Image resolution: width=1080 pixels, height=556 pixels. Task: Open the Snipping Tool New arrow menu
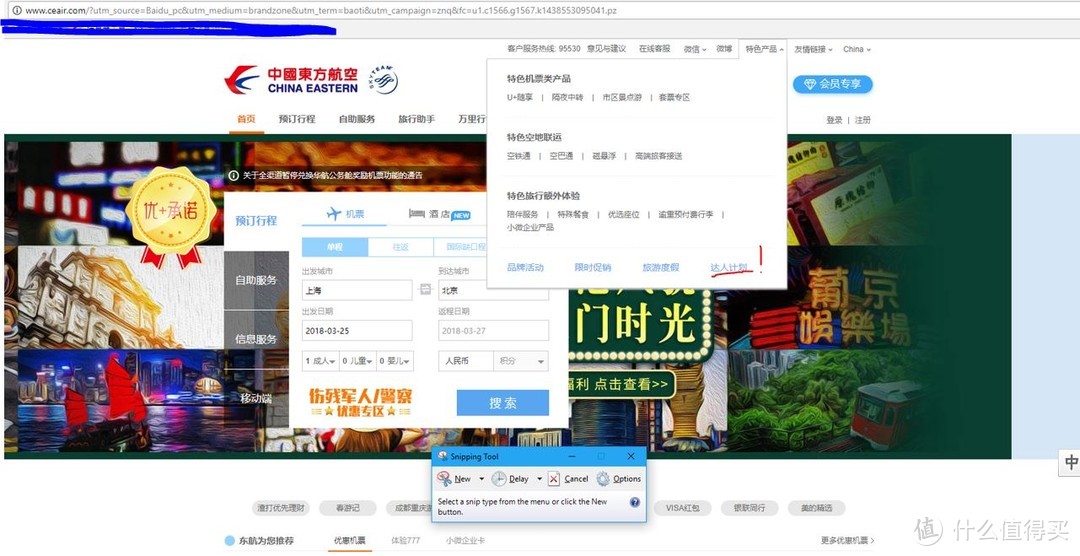point(481,479)
